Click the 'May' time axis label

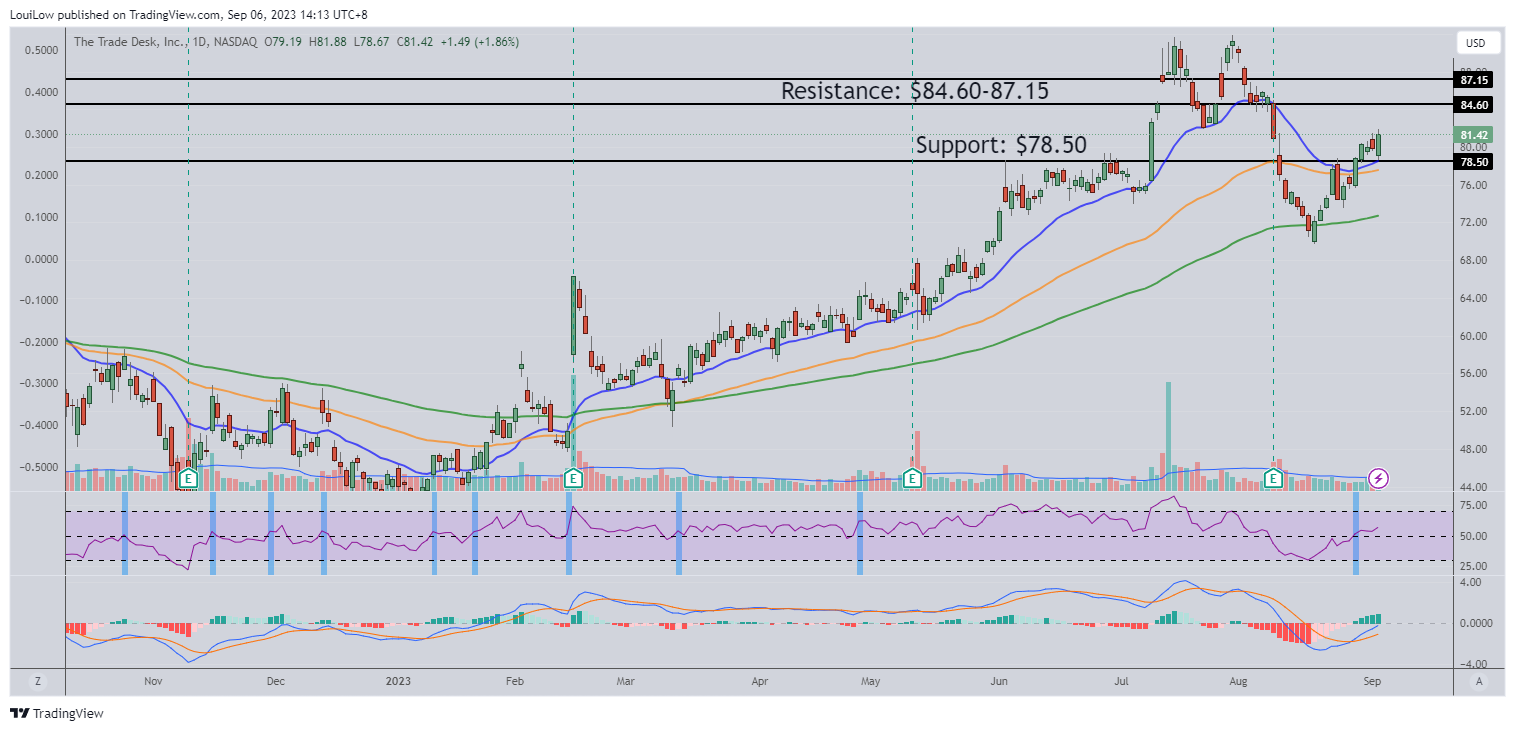tap(870, 681)
